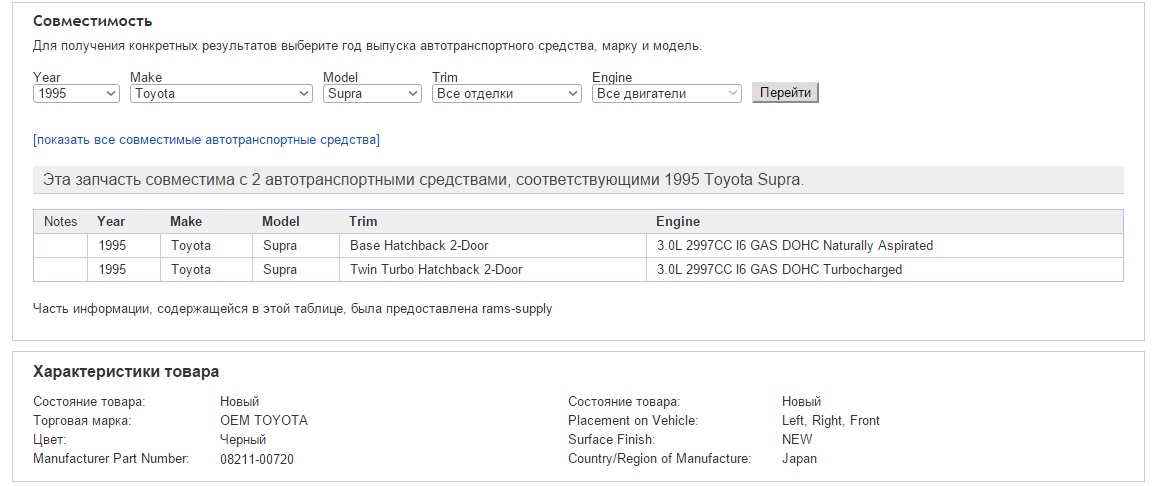Click the Naturally Aspirated engine cell

pos(795,245)
